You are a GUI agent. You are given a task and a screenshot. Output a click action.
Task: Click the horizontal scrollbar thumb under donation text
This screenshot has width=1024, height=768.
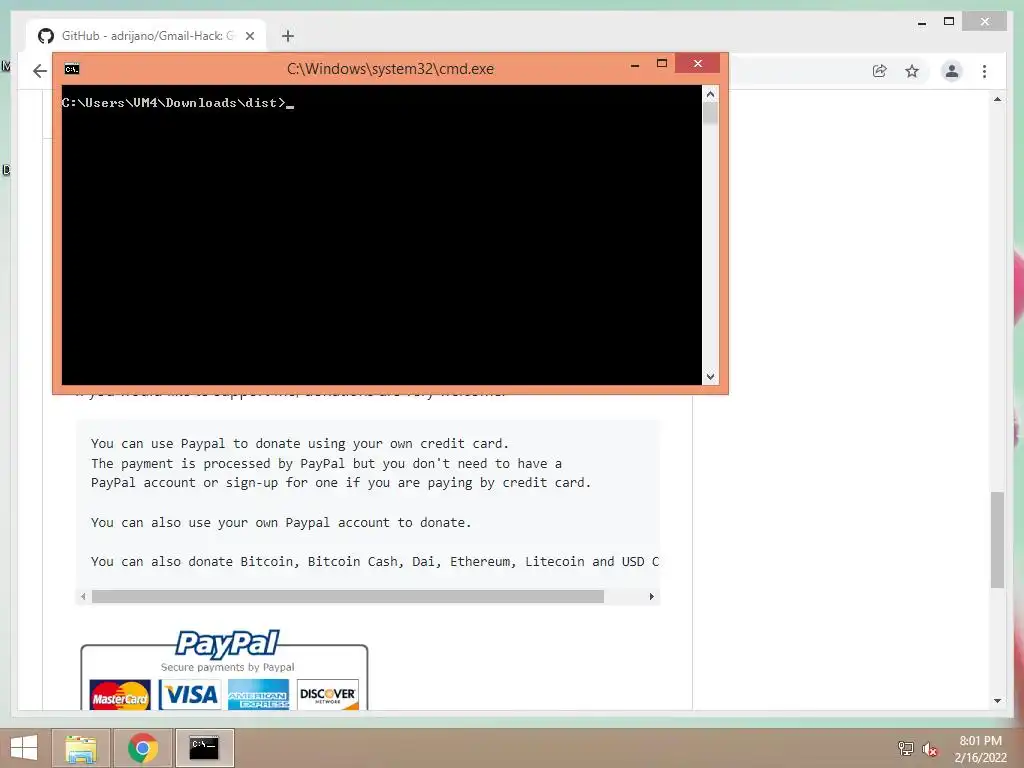tap(347, 596)
